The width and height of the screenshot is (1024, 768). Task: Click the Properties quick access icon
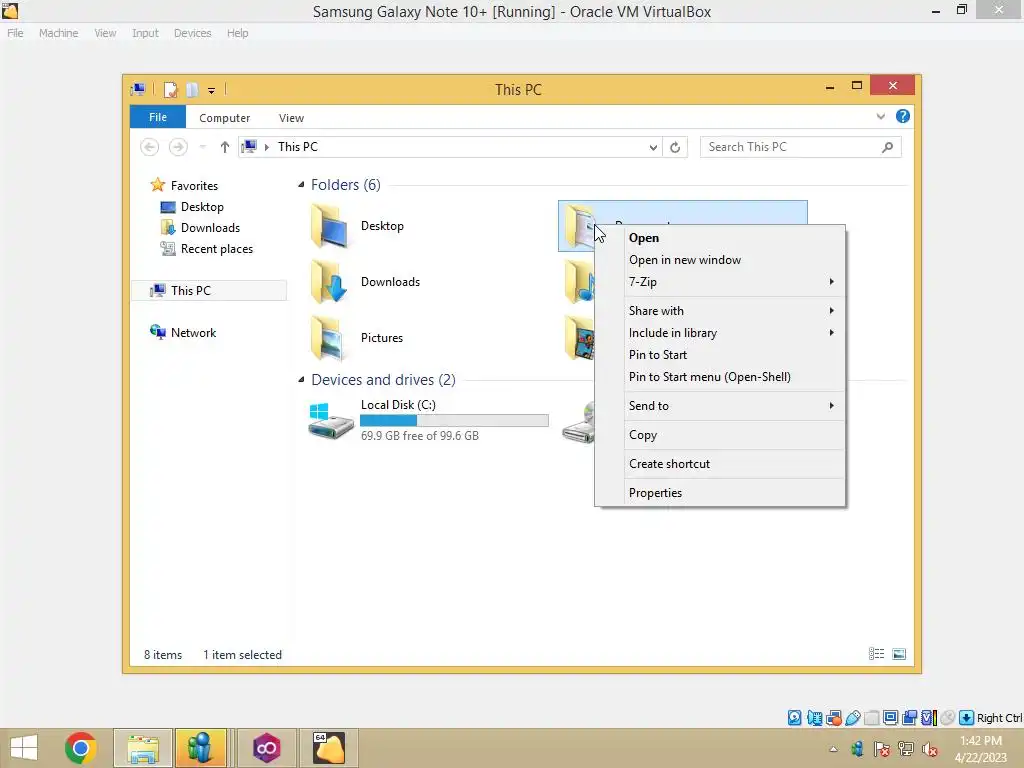click(x=170, y=90)
